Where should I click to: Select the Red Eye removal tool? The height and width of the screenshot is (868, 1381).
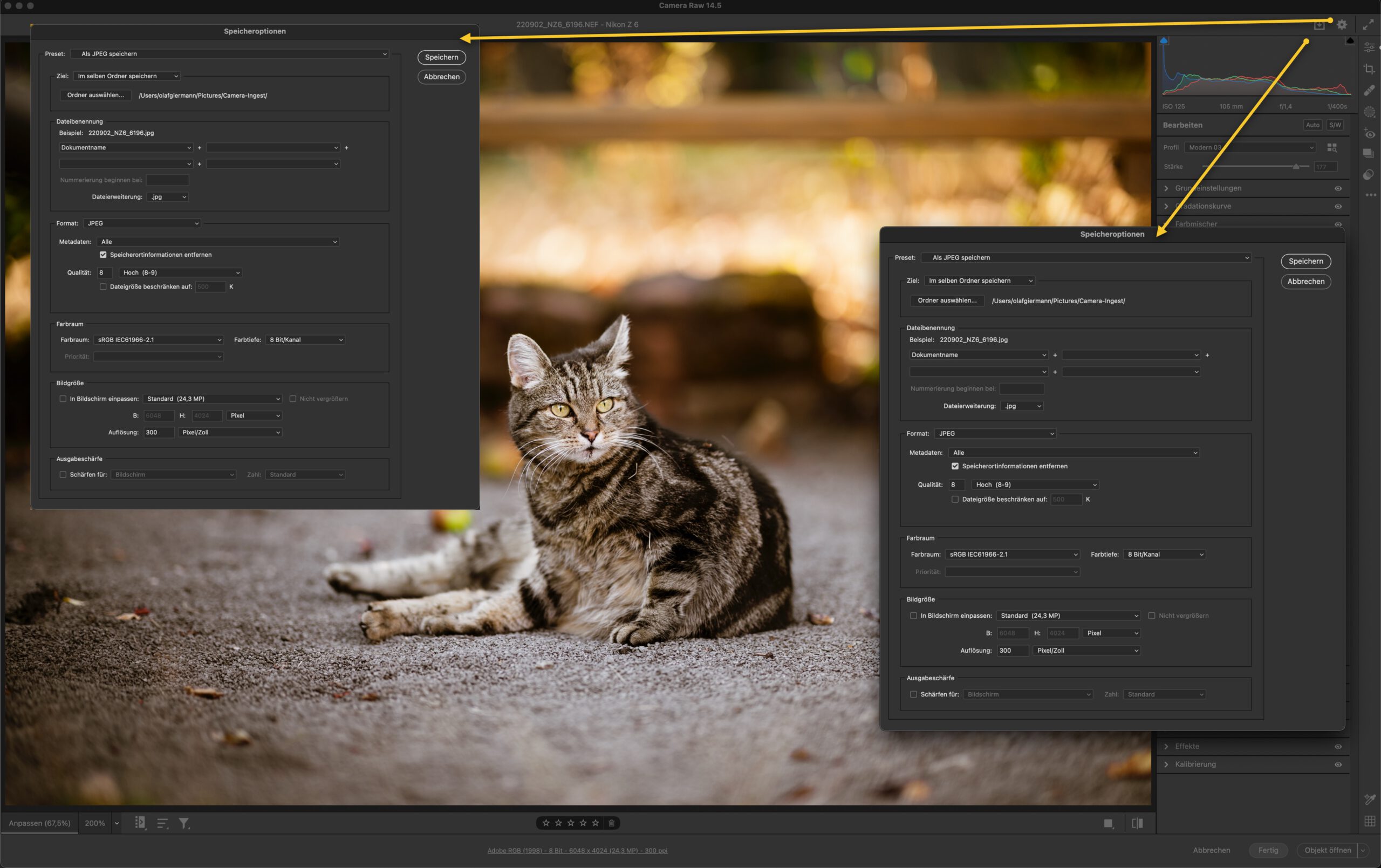[1370, 134]
